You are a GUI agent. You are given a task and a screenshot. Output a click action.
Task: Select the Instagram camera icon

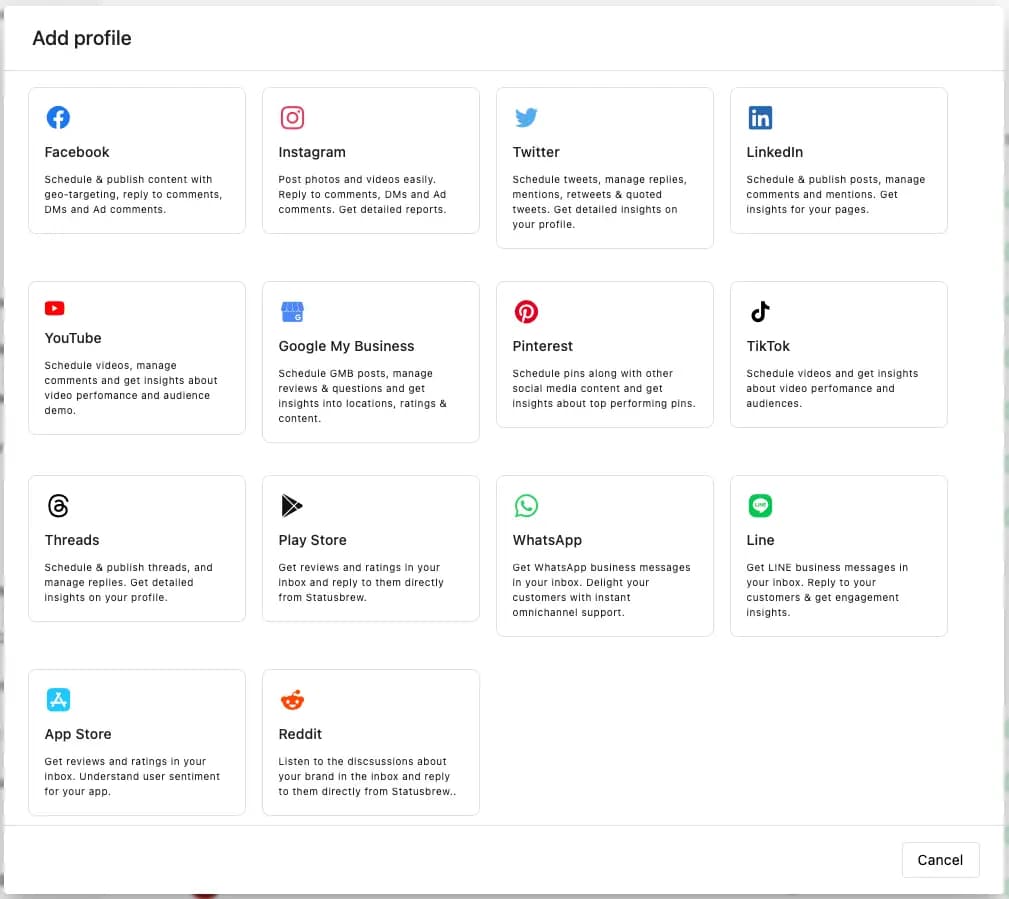(292, 118)
